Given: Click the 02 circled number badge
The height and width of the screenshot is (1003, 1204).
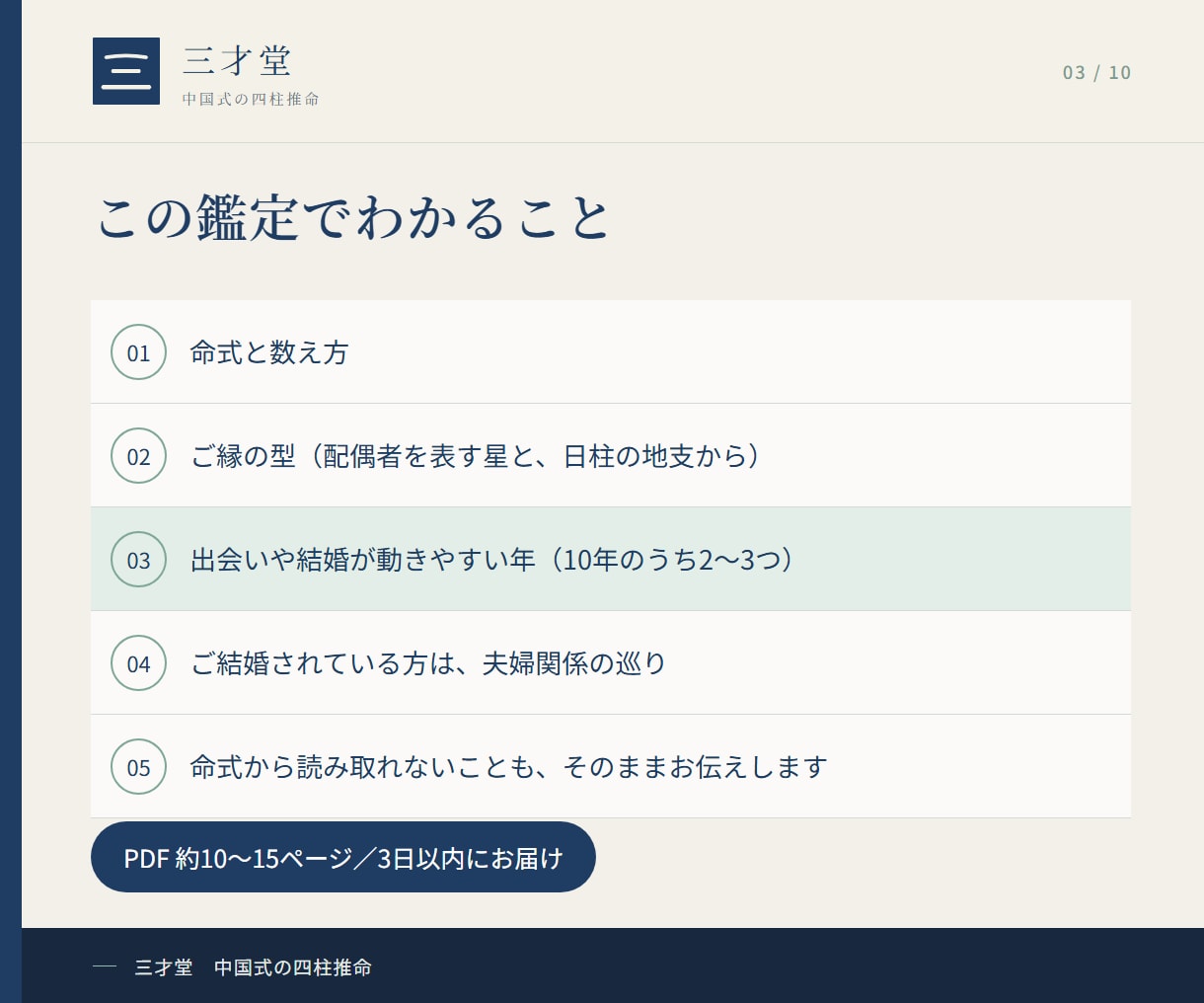Looking at the screenshot, I should 138,456.
